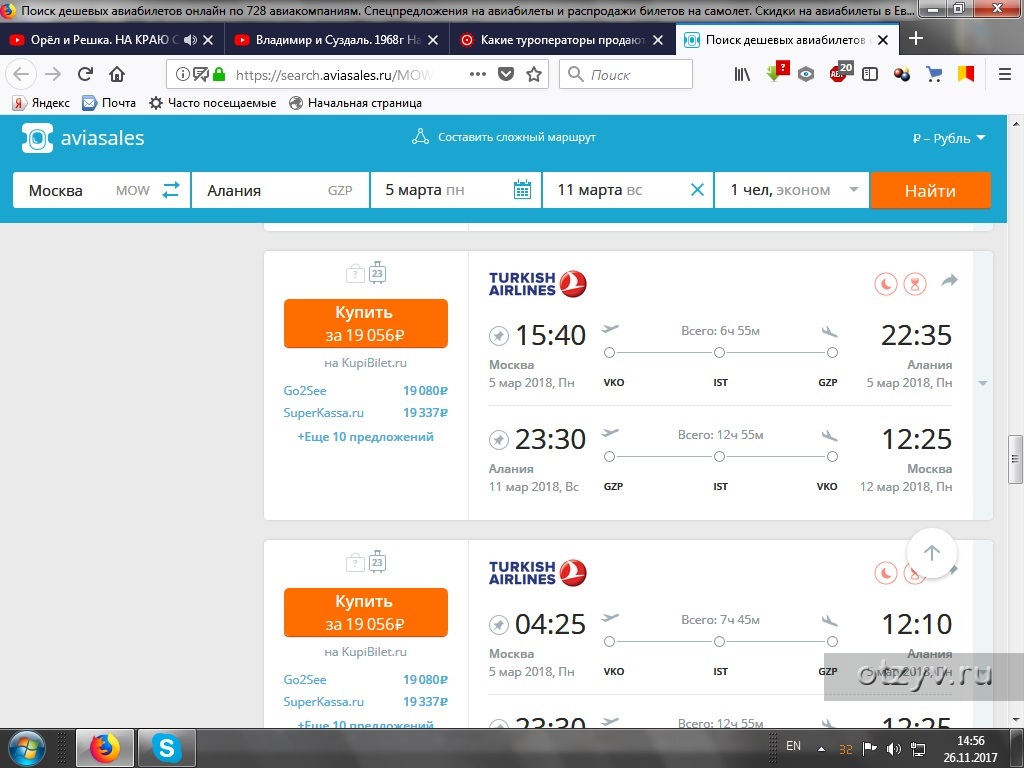Edit the Москва origin field
The image size is (1024, 768).
[x=101, y=191]
